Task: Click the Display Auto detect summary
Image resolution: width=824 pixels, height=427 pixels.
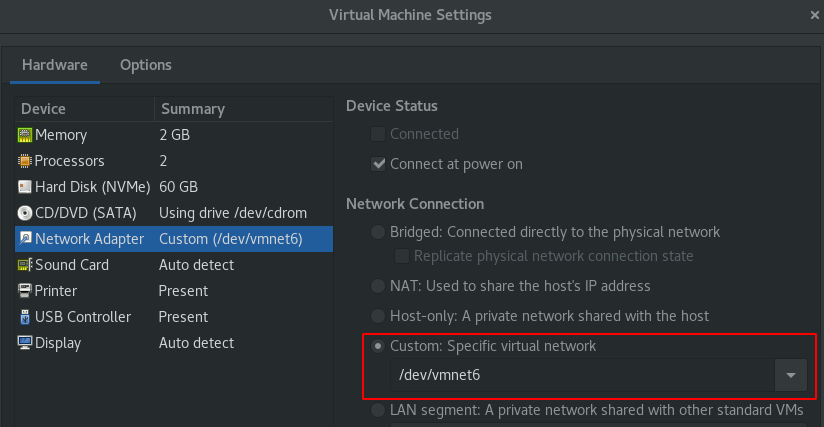Action: point(197,343)
